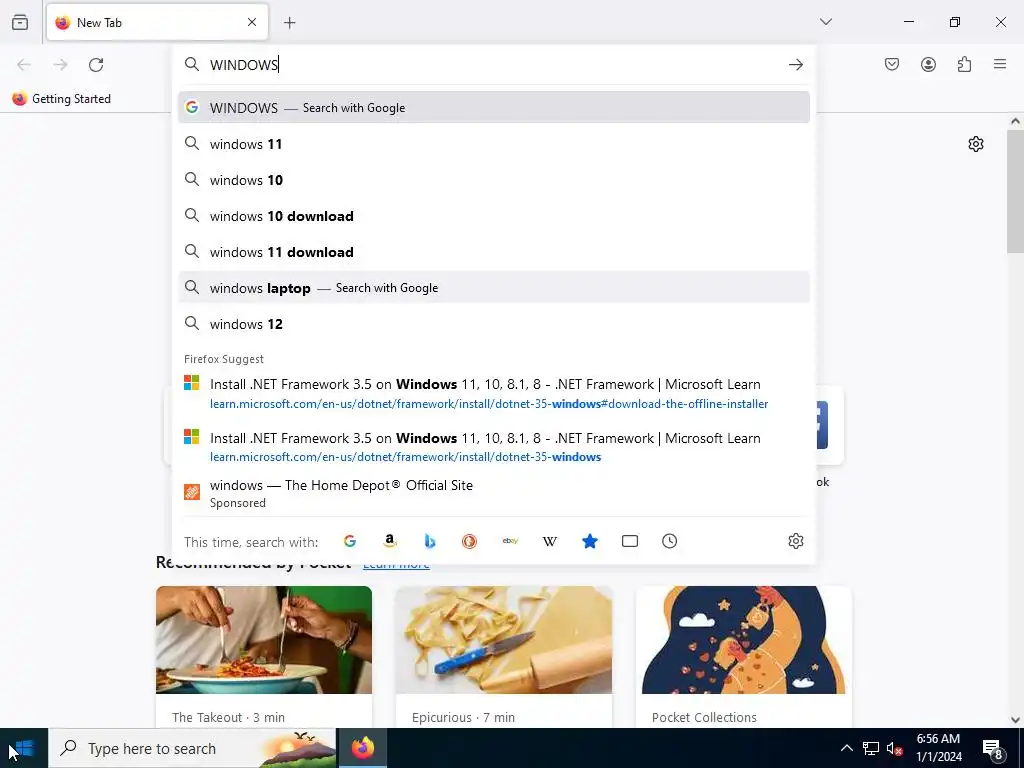Select the windows 12 suggestion
Viewport: 1024px width, 768px height.
pos(494,324)
